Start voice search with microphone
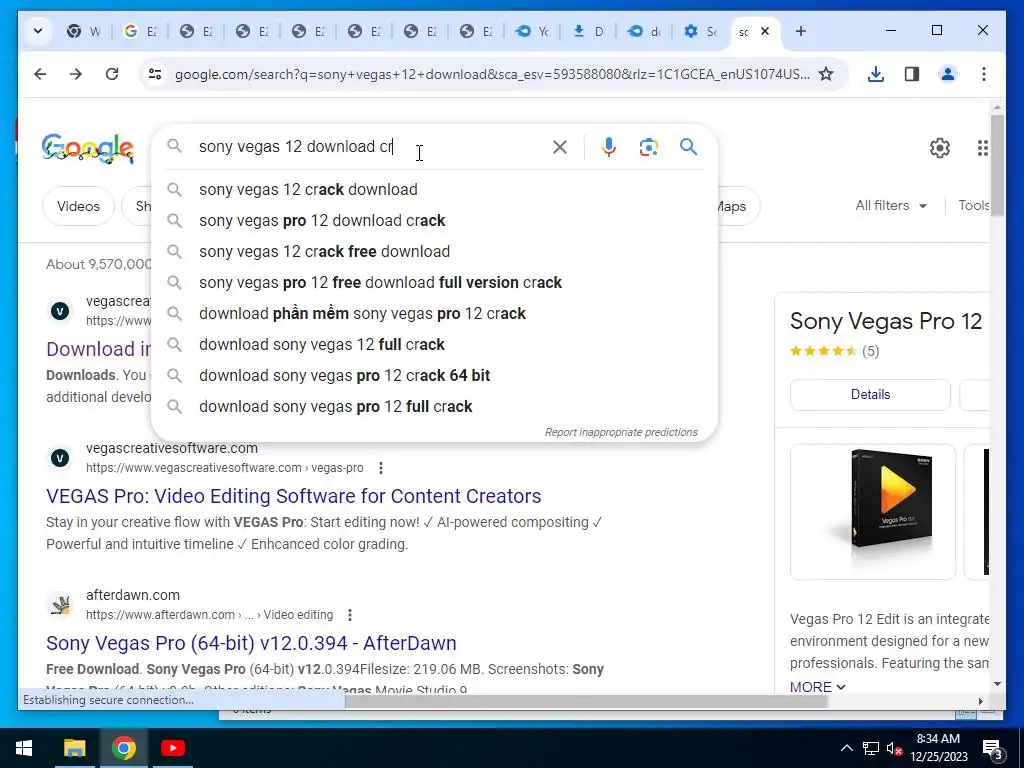This screenshot has width=1024, height=768. coord(609,147)
